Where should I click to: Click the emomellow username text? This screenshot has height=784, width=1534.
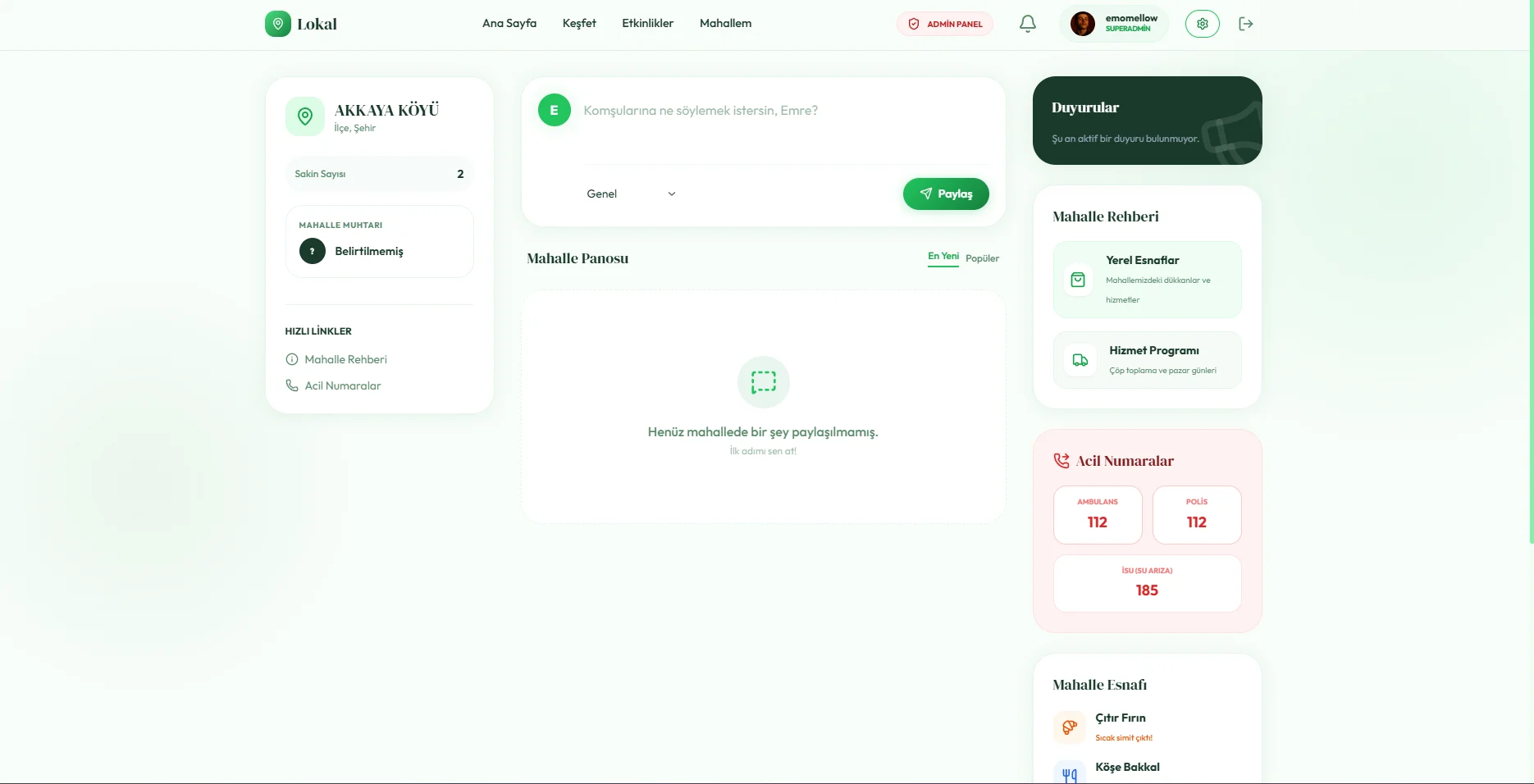[1131, 18]
